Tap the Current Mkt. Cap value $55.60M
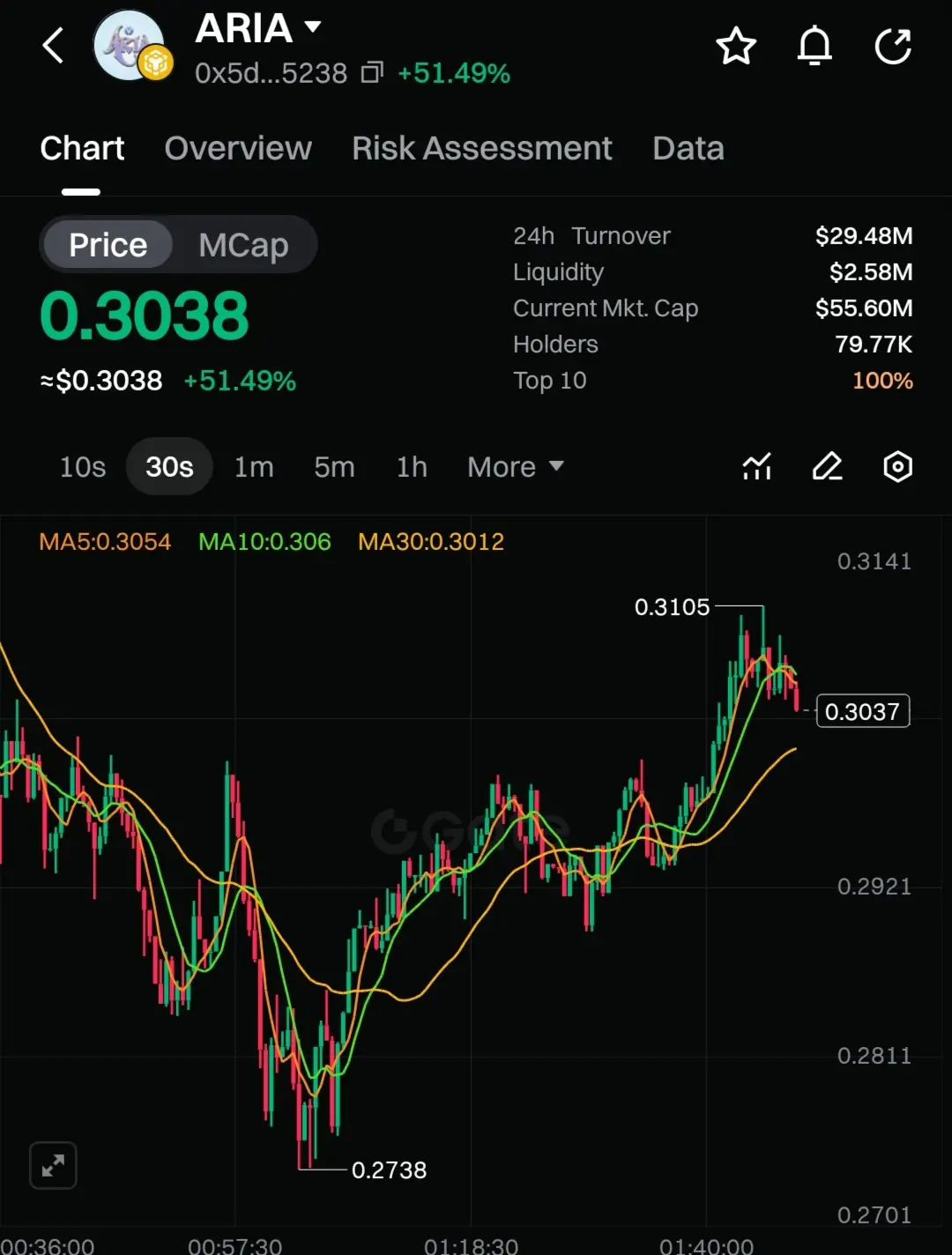Image resolution: width=952 pixels, height=1255 pixels. click(864, 308)
